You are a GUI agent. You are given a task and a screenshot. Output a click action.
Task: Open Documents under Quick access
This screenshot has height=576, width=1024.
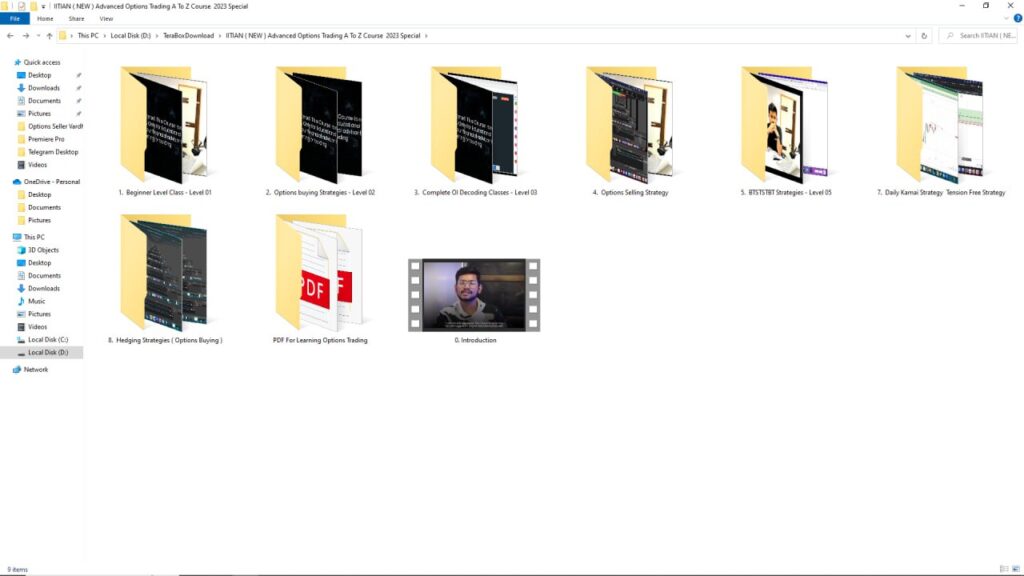click(44, 101)
